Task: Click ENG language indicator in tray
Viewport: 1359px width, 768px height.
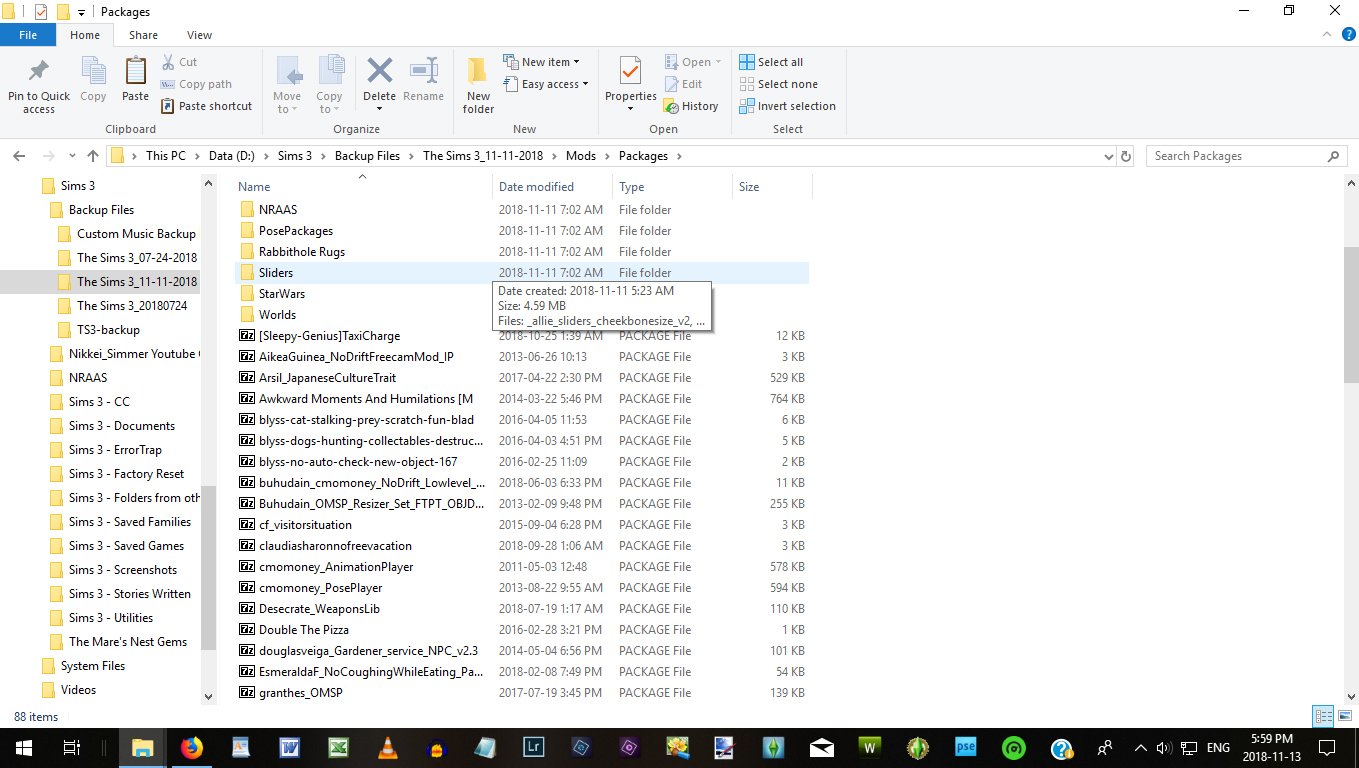Action: (1218, 747)
